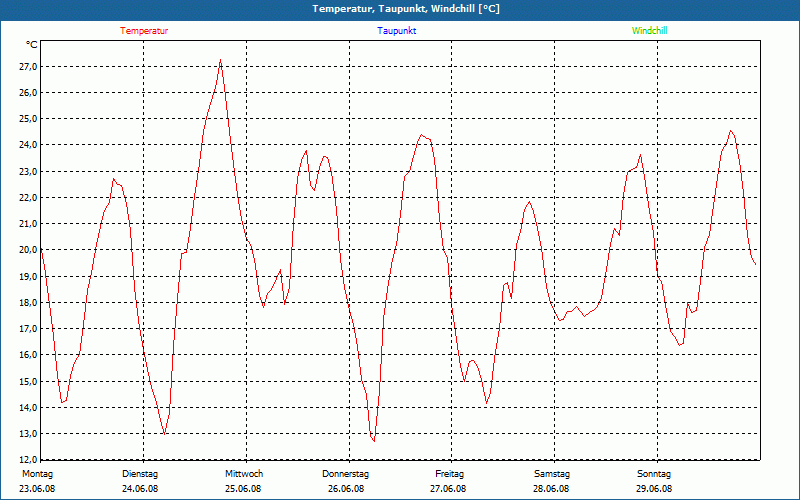Click the date 29.06.08

point(654,489)
